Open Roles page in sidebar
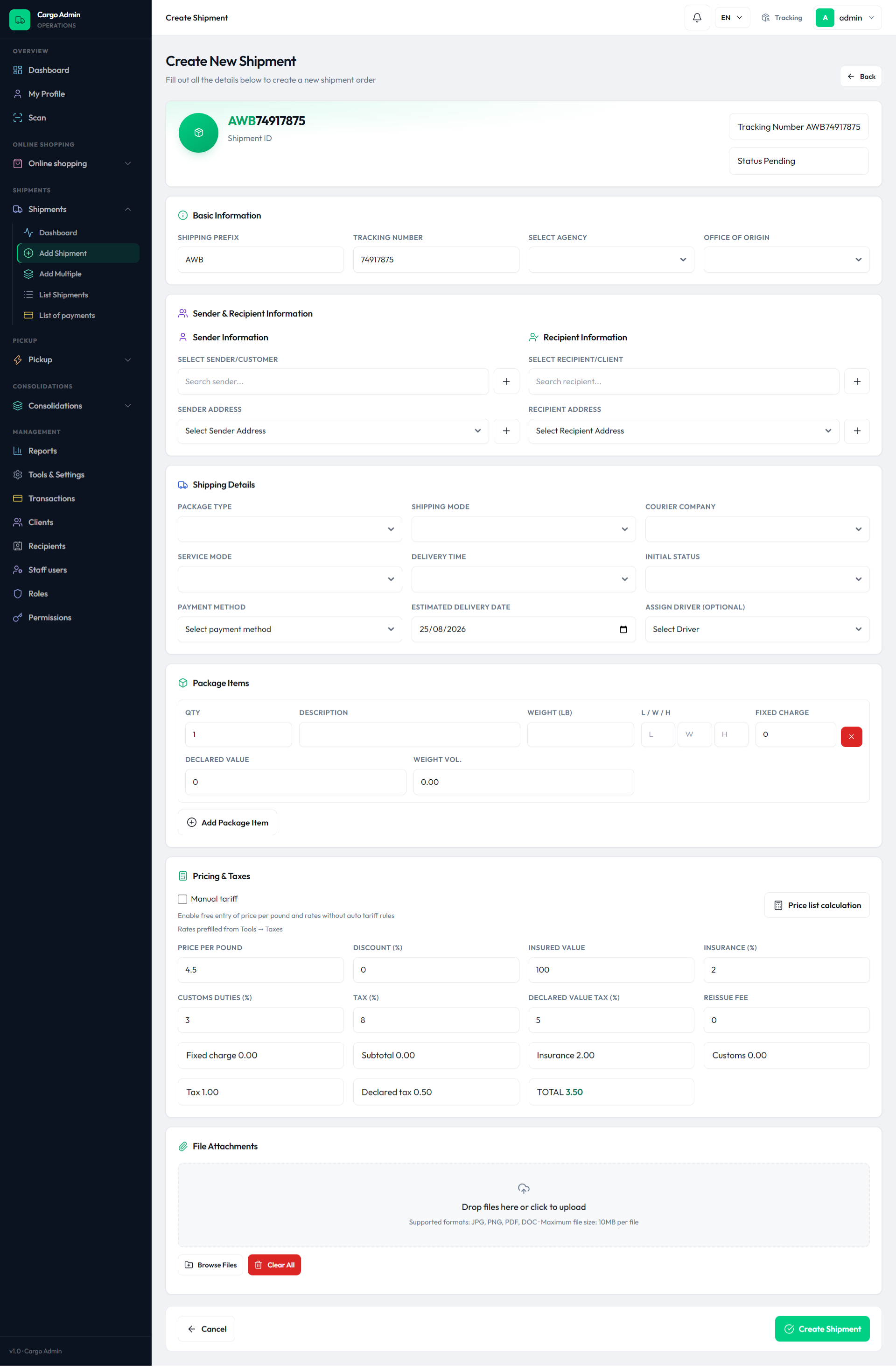Image resolution: width=896 pixels, height=1368 pixels. 76,594
